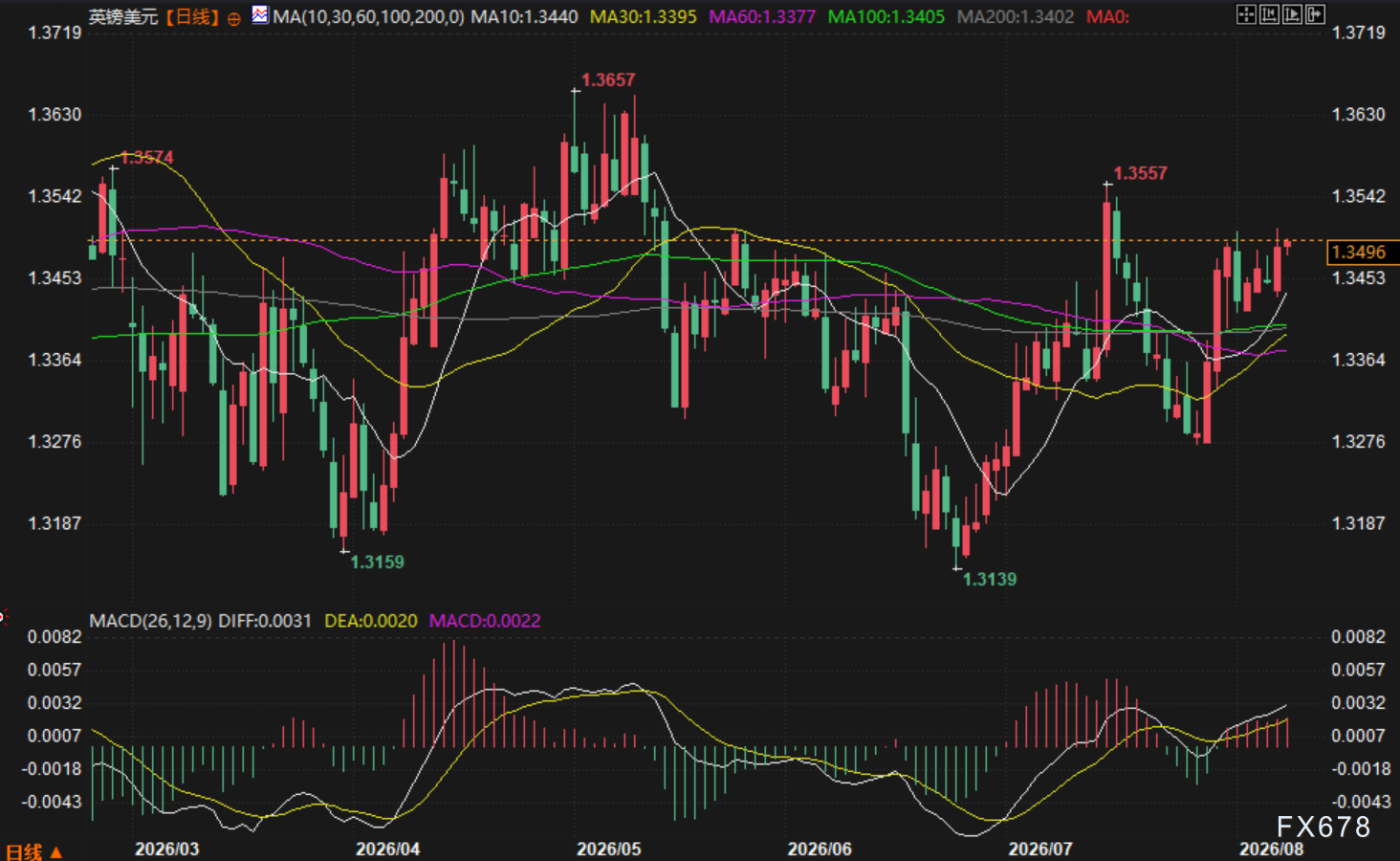Click the crosshair cursor icon in the top-right toolbar
The width and height of the screenshot is (1400, 861).
[1246, 14]
